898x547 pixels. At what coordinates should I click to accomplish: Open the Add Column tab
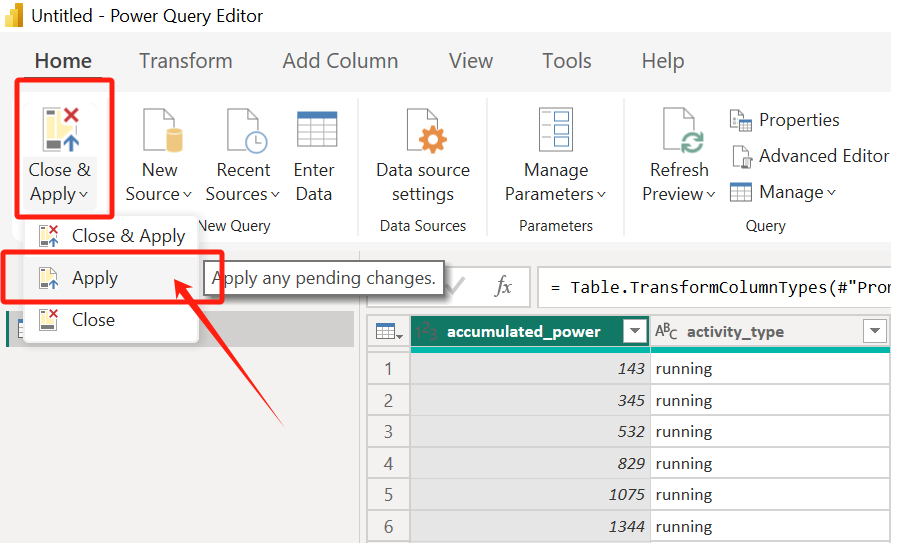pos(340,61)
